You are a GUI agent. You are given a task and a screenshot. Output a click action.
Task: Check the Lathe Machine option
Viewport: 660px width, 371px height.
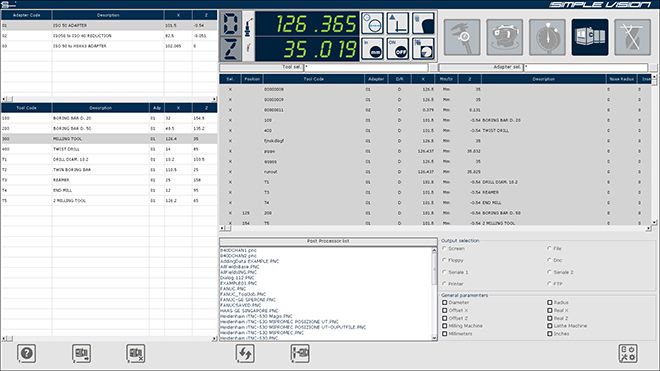click(x=550, y=326)
